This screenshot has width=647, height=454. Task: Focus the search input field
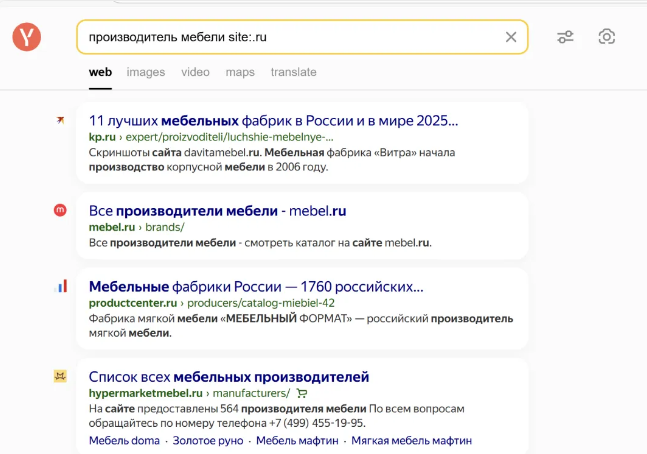(290, 37)
